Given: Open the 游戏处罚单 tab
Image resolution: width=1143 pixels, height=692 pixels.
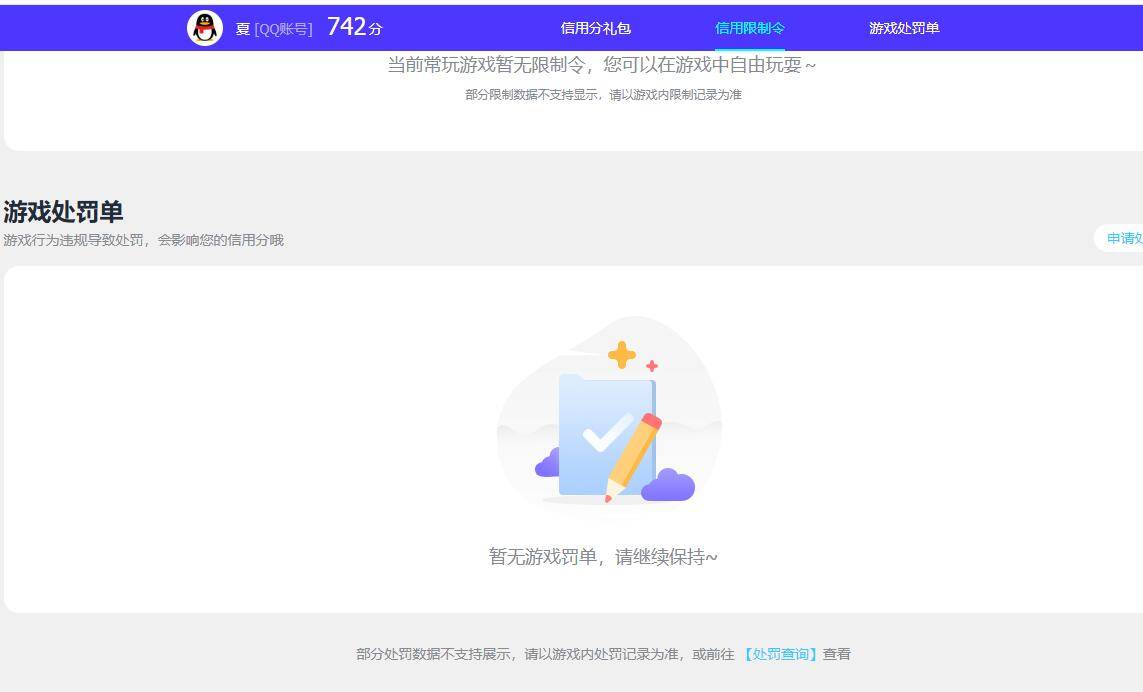Looking at the screenshot, I should tap(902, 28).
